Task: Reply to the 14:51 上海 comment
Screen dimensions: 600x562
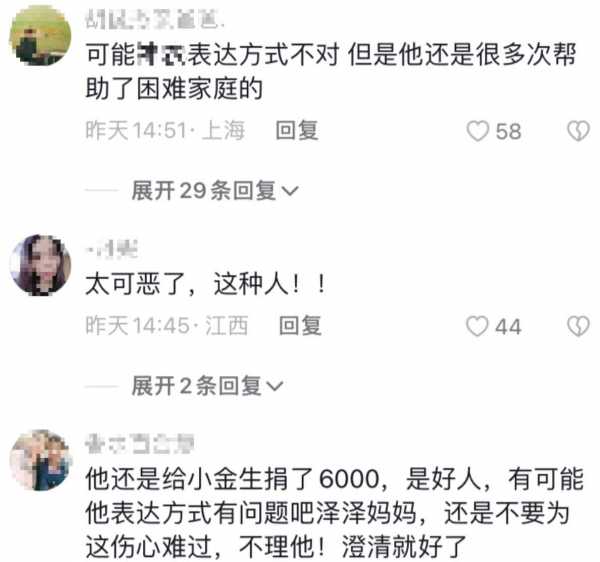Action: click(x=297, y=130)
